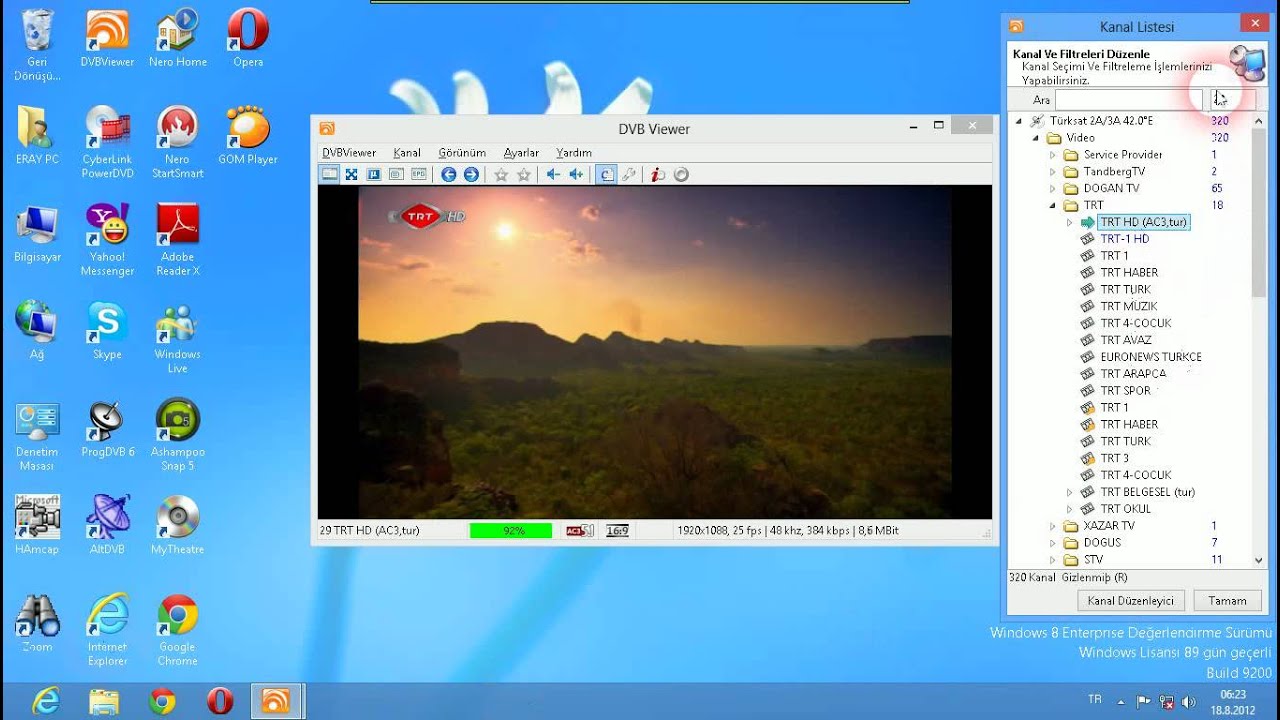
Task: Open the MyTheatre desktop icon
Action: pyautogui.click(x=177, y=526)
